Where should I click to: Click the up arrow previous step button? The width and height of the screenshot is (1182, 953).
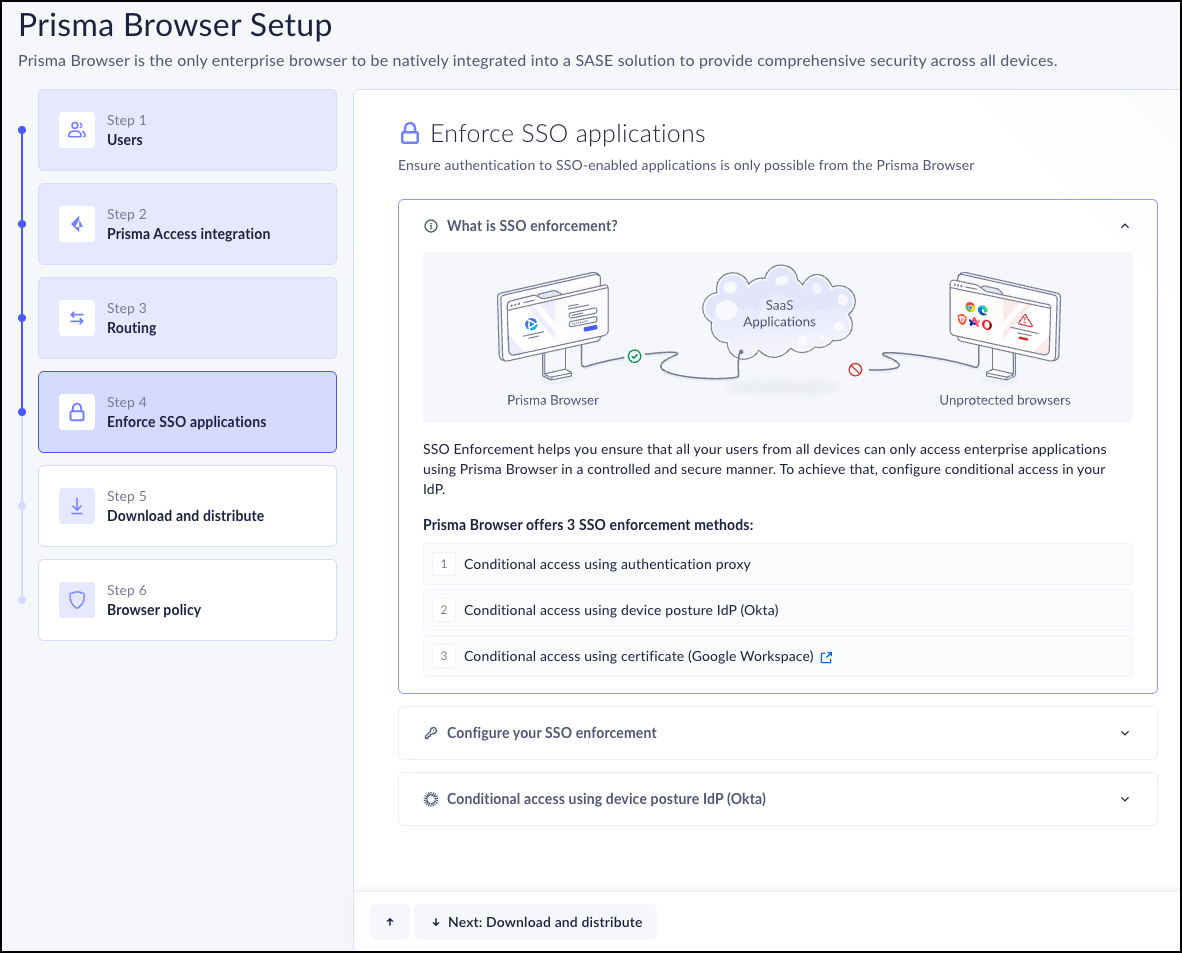click(x=389, y=922)
